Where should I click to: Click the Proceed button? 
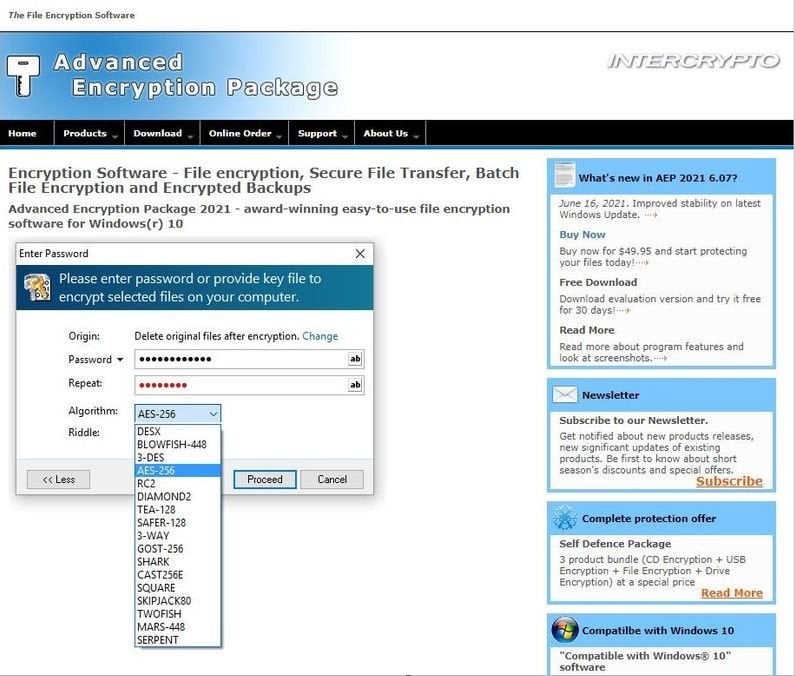(265, 479)
